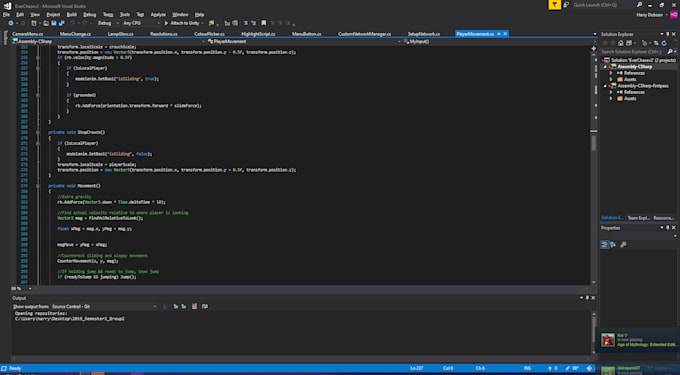Close the Output panel
This screenshot has height=375, width=680.
[x=593, y=298]
